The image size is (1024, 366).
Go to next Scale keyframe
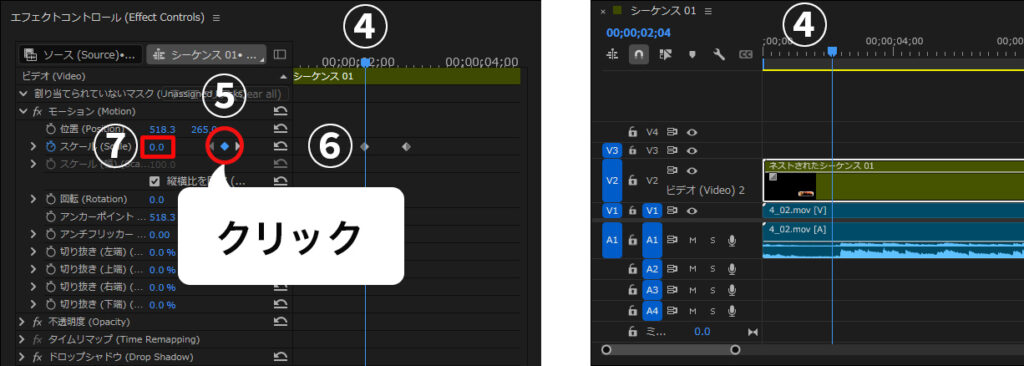click(238, 147)
